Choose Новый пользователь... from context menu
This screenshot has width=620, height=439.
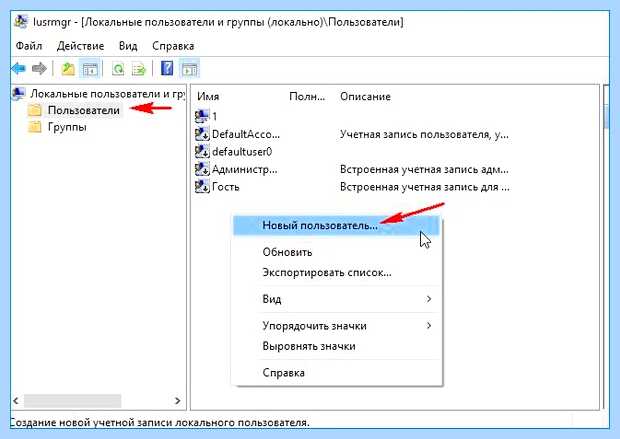tap(336, 226)
